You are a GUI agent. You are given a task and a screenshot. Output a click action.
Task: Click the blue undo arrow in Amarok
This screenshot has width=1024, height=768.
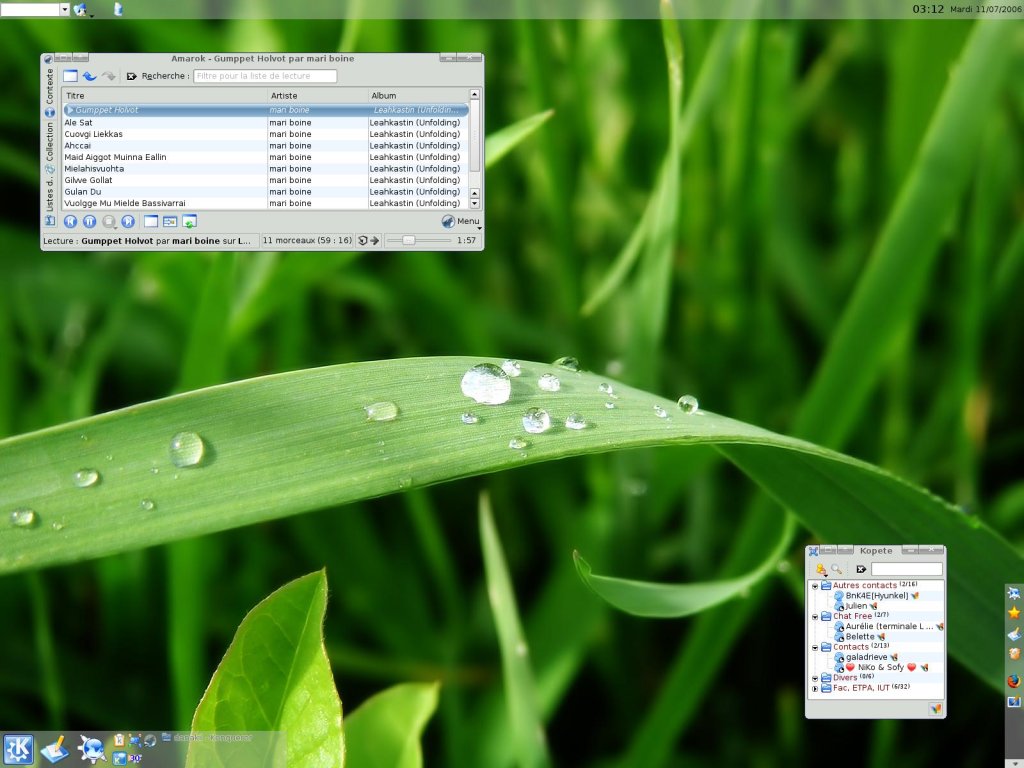89,76
